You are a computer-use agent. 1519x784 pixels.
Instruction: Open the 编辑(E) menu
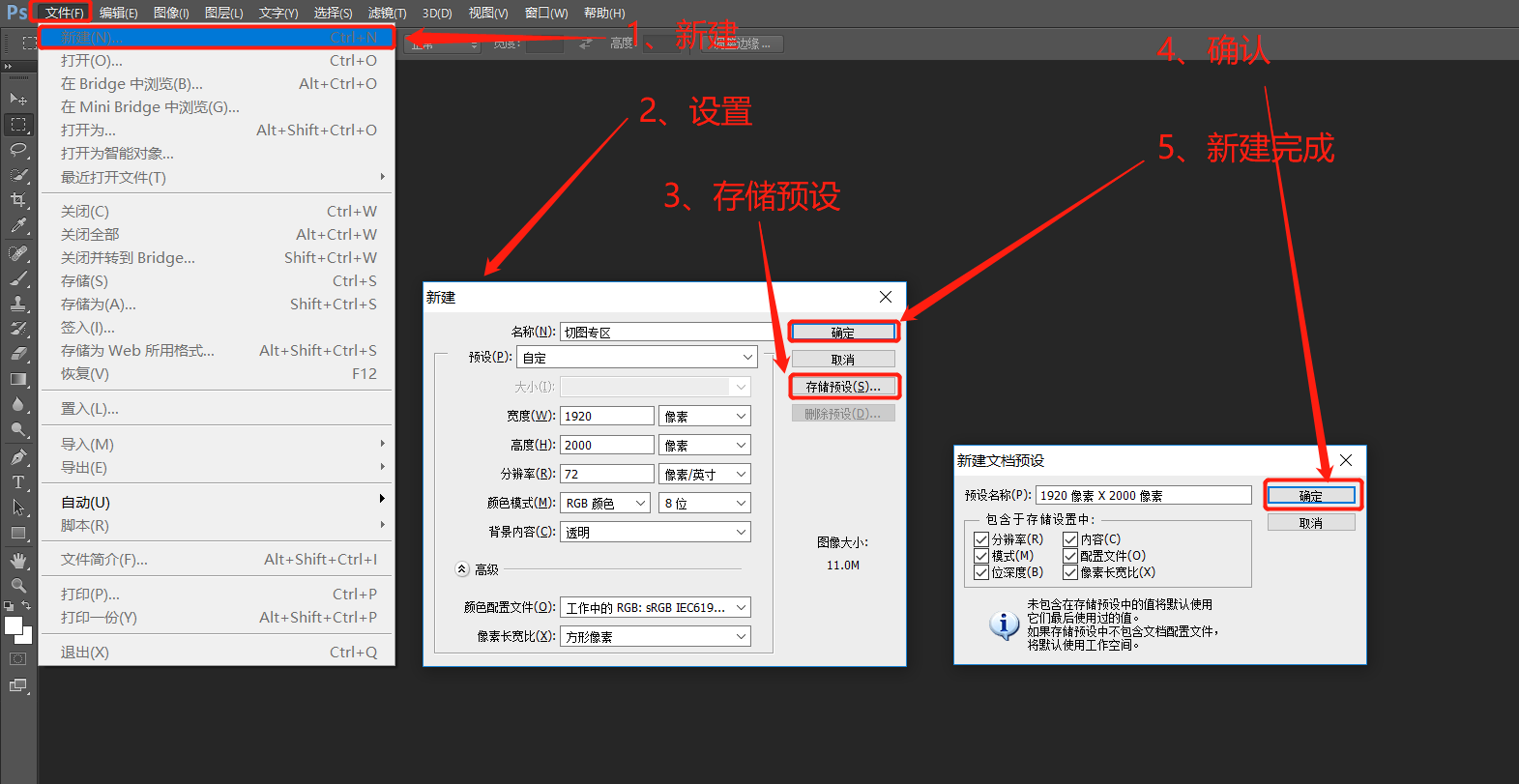tap(119, 13)
